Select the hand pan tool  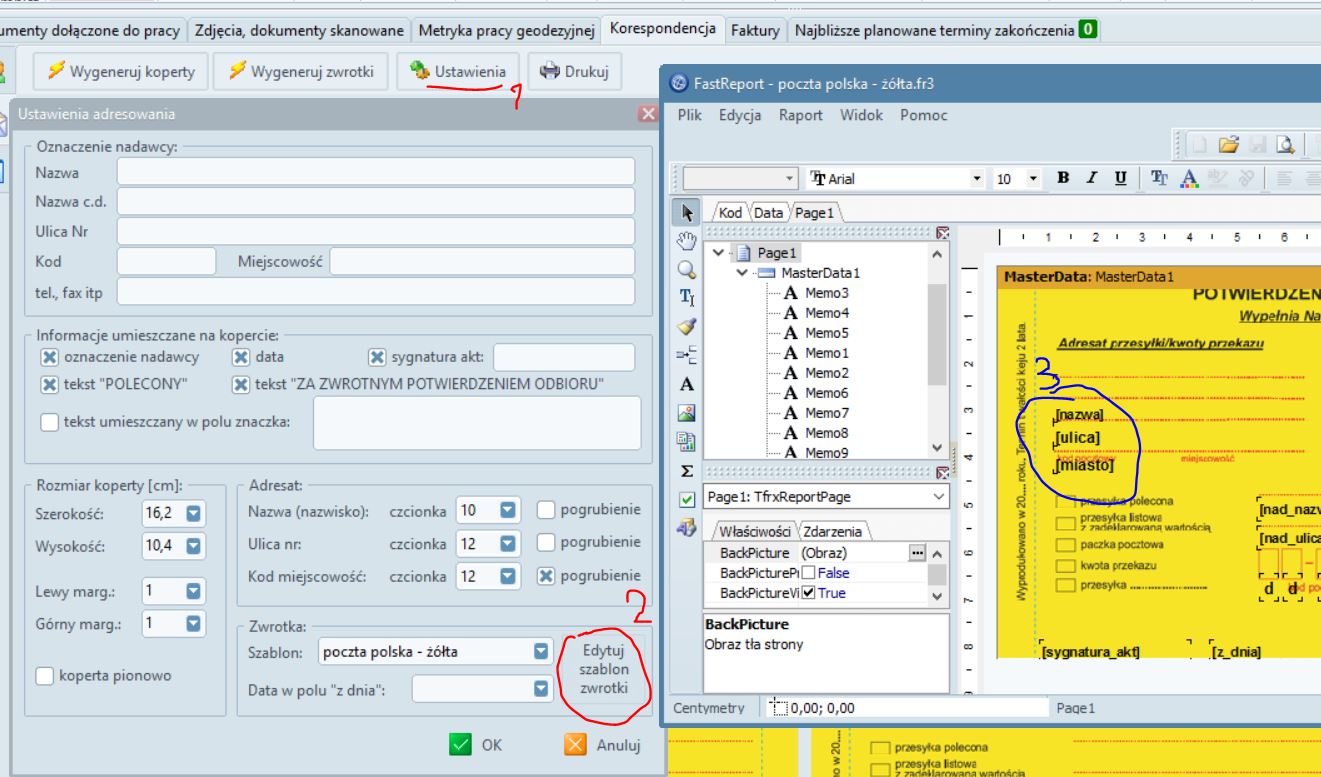(x=688, y=240)
